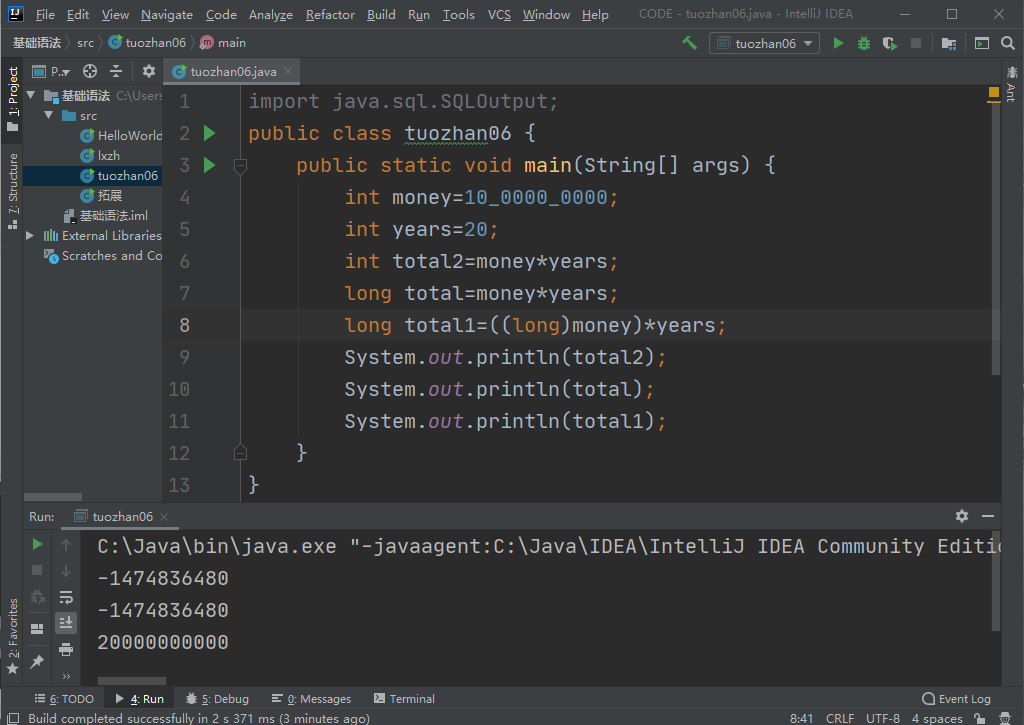This screenshot has height=725, width=1024.
Task: Open the Navigate menu
Action: (x=167, y=14)
